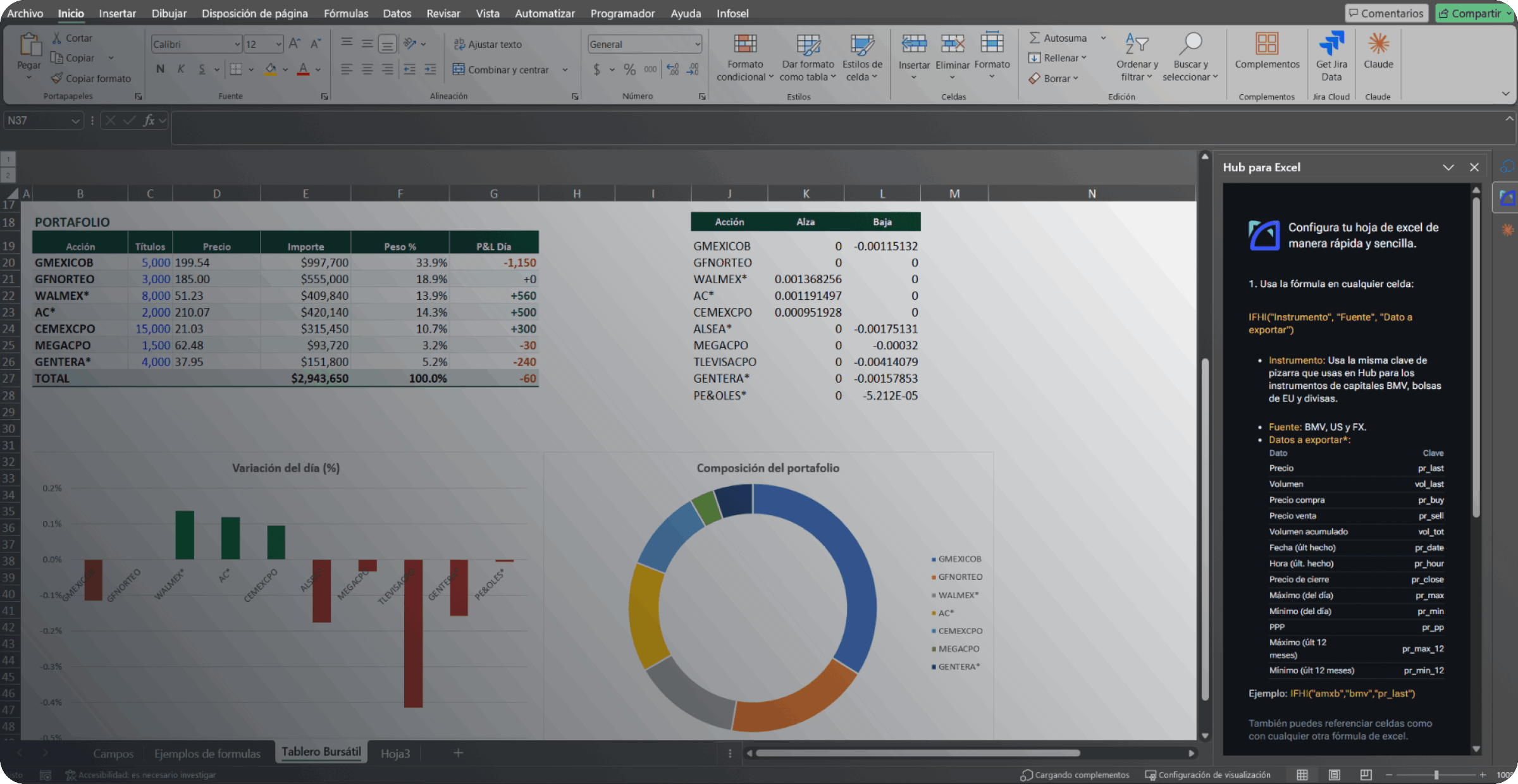This screenshot has height=784, width=1518.
Task: Increase font size with the A-up icon
Action: pyautogui.click(x=294, y=44)
